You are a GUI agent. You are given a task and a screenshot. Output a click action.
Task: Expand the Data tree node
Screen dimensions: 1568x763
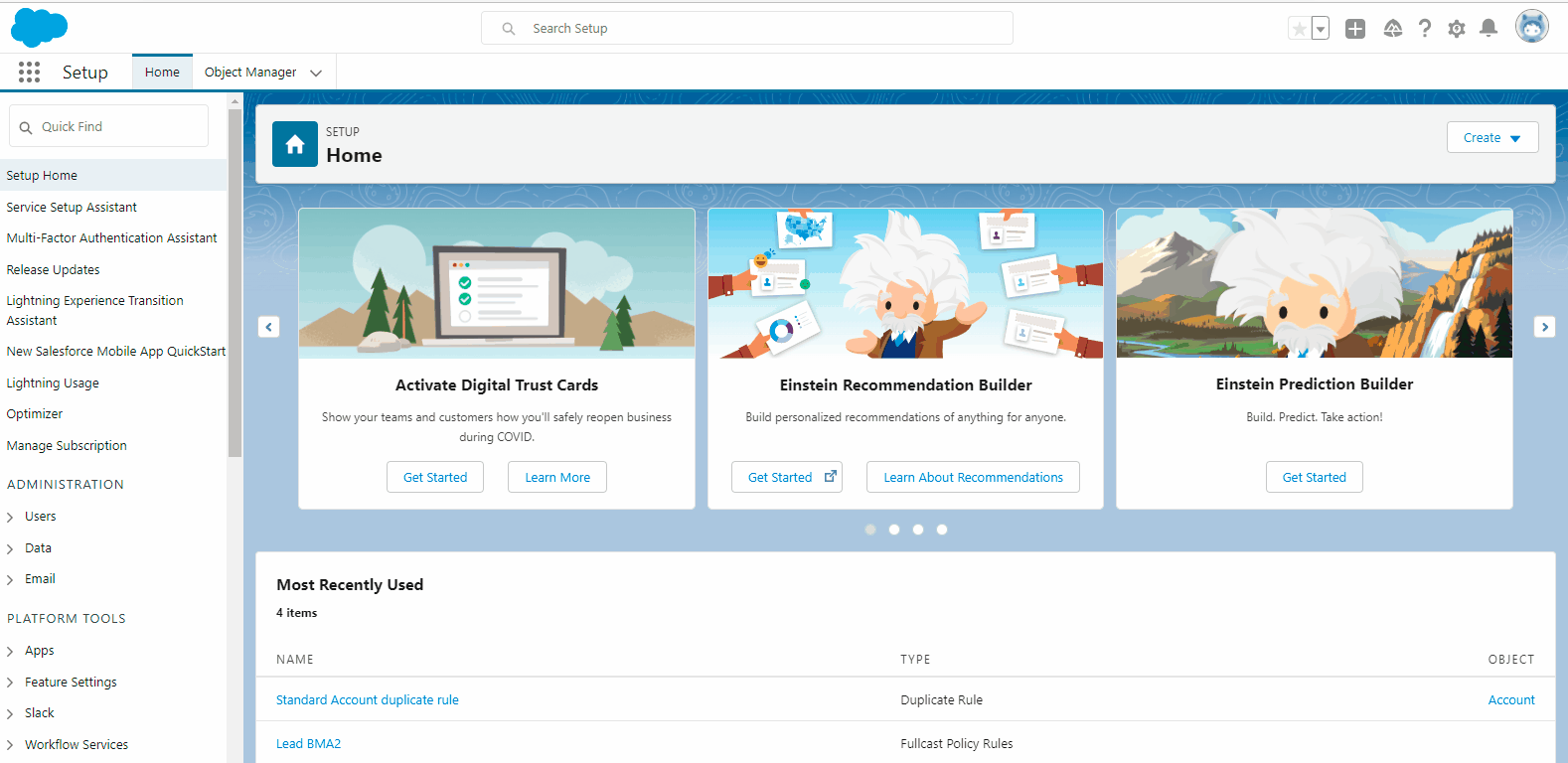tap(11, 548)
